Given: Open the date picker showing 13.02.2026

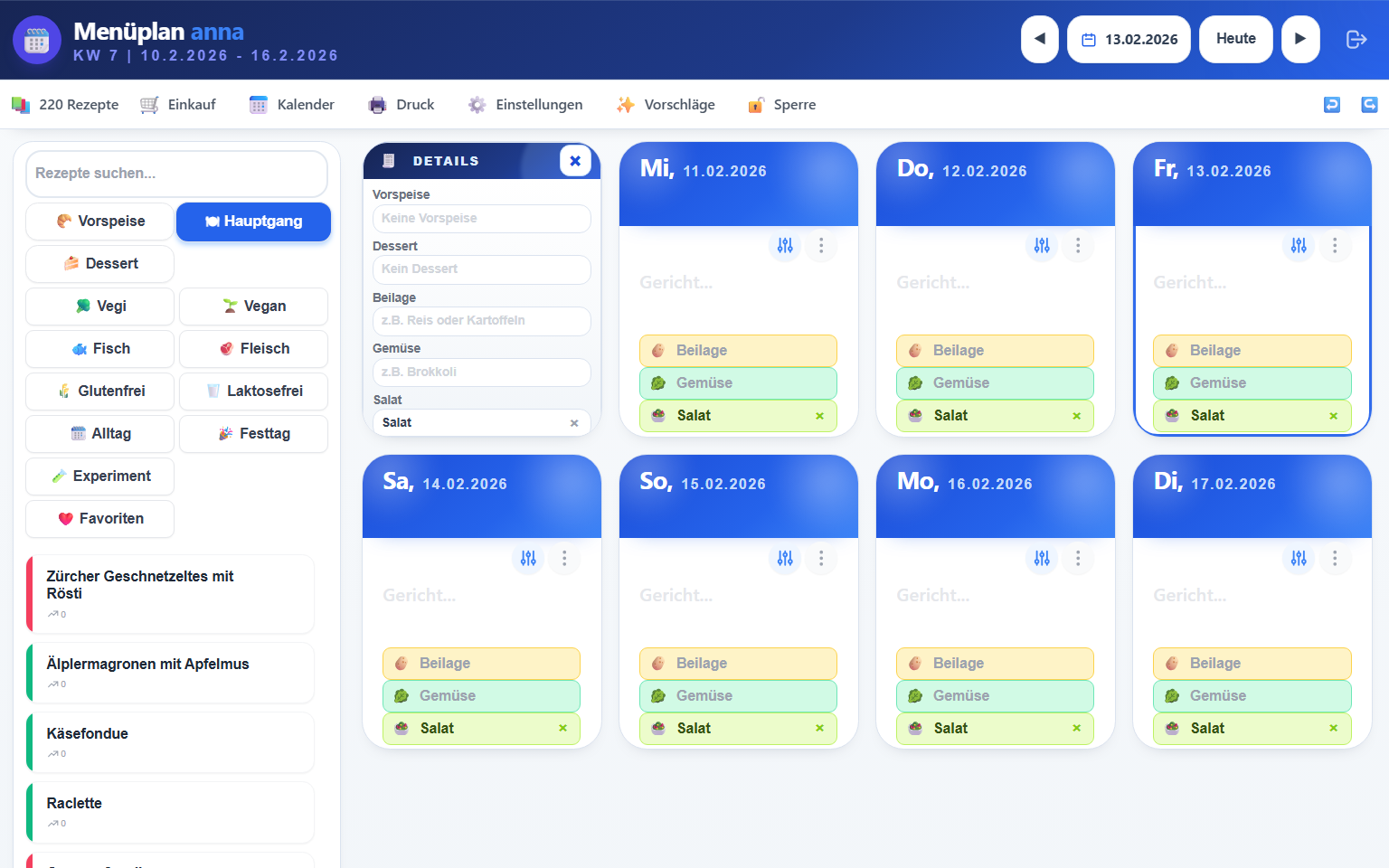Looking at the screenshot, I should coord(1129,39).
